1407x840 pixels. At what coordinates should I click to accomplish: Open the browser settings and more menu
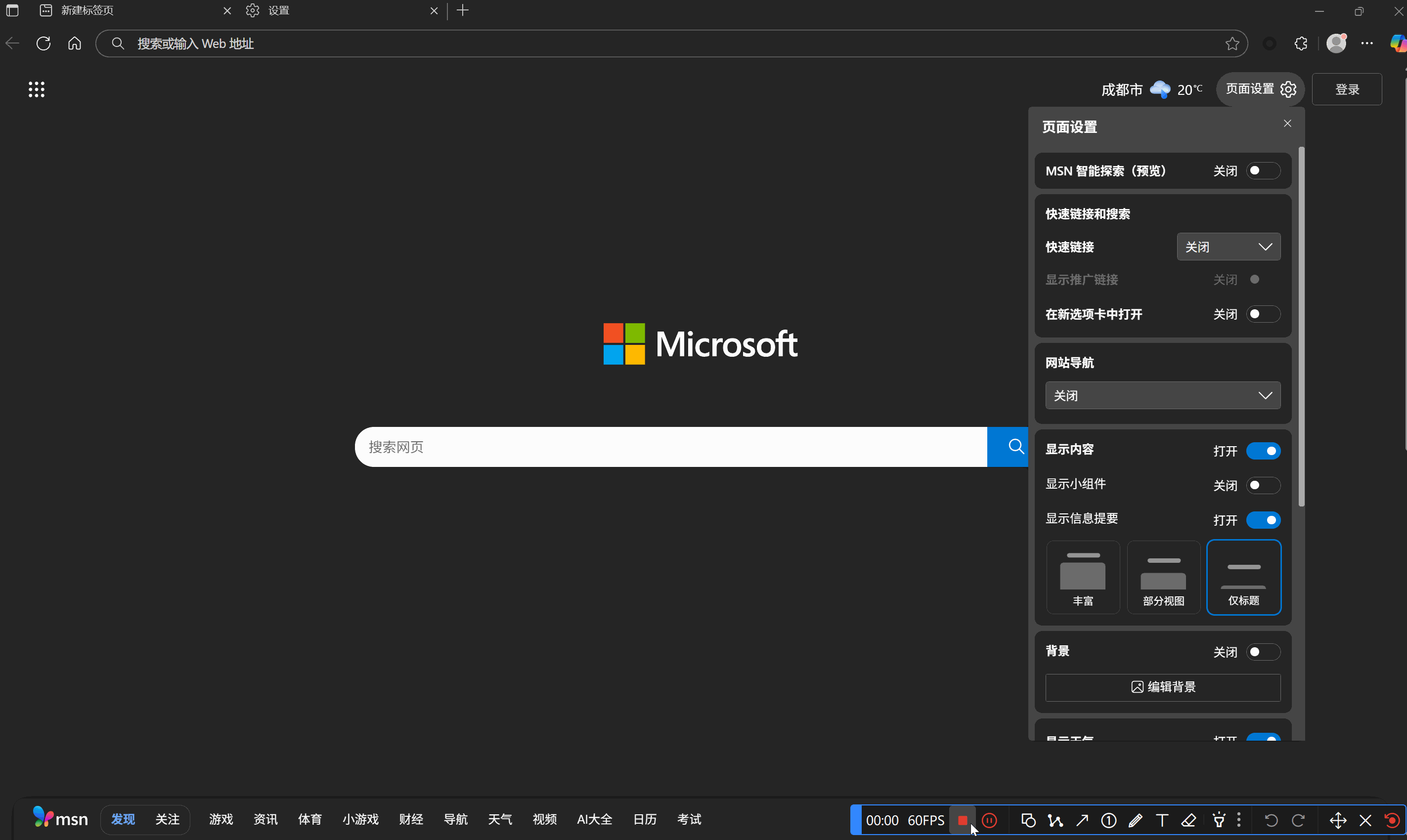click(x=1367, y=43)
